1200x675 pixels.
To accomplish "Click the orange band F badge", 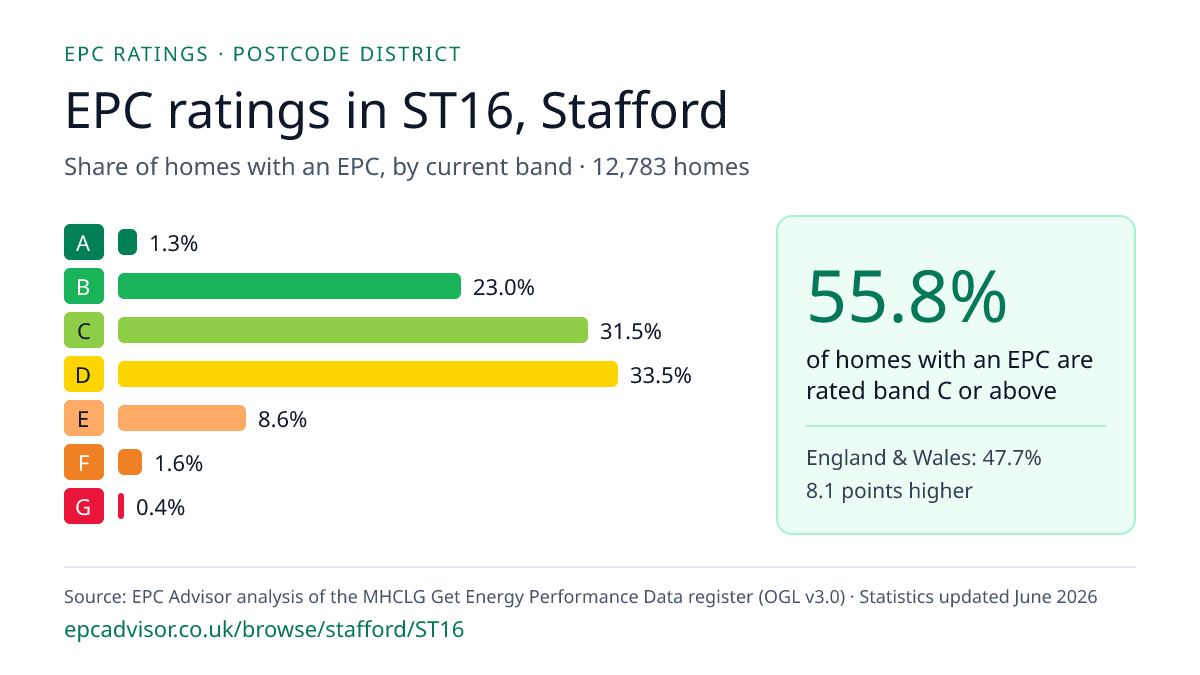I will (84, 463).
